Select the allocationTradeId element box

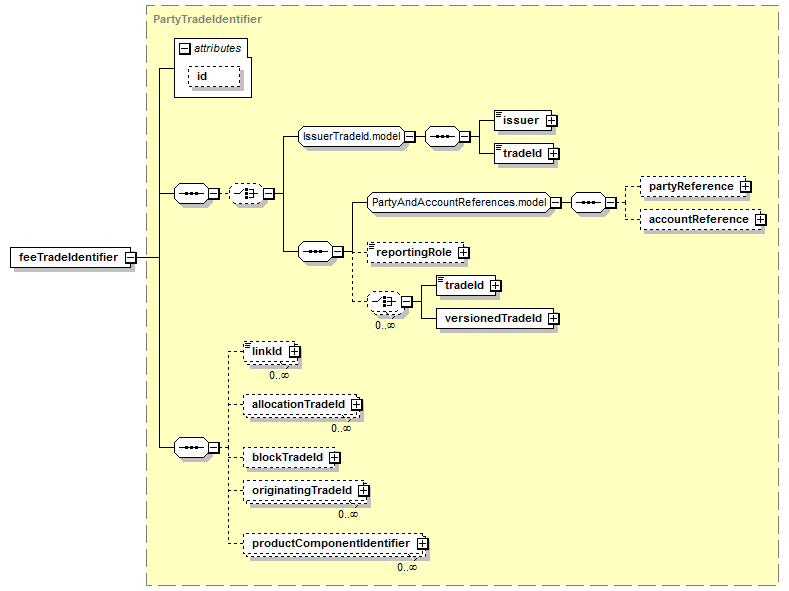[x=300, y=405]
